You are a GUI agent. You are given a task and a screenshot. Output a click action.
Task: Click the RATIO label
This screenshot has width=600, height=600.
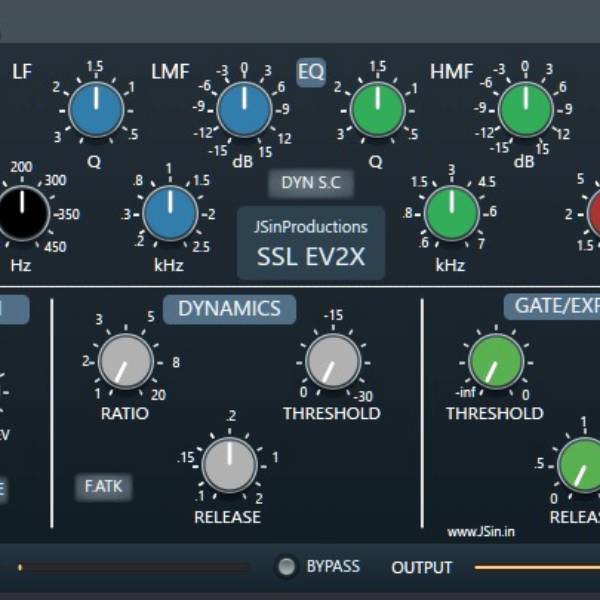tap(125, 414)
